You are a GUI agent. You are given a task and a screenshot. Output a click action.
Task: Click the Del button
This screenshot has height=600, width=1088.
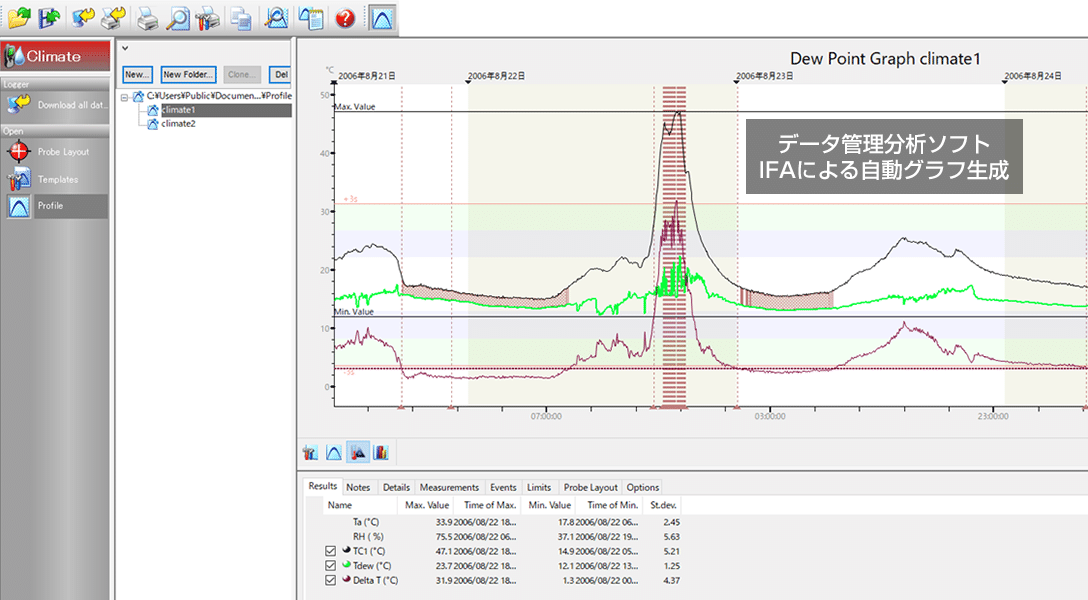coord(280,74)
